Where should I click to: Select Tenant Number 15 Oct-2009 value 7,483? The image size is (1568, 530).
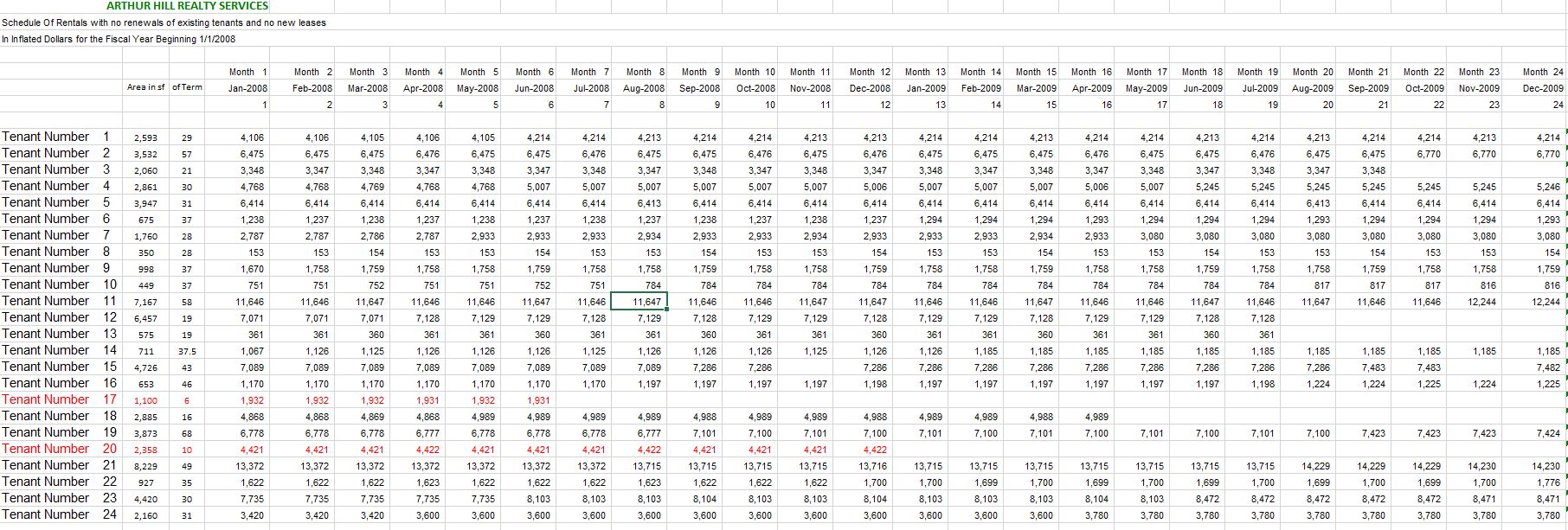1429,367
